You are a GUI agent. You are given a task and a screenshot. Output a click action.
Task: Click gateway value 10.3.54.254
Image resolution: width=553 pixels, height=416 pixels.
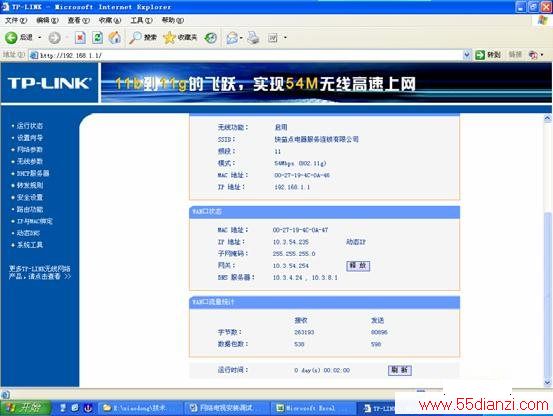tap(291, 265)
